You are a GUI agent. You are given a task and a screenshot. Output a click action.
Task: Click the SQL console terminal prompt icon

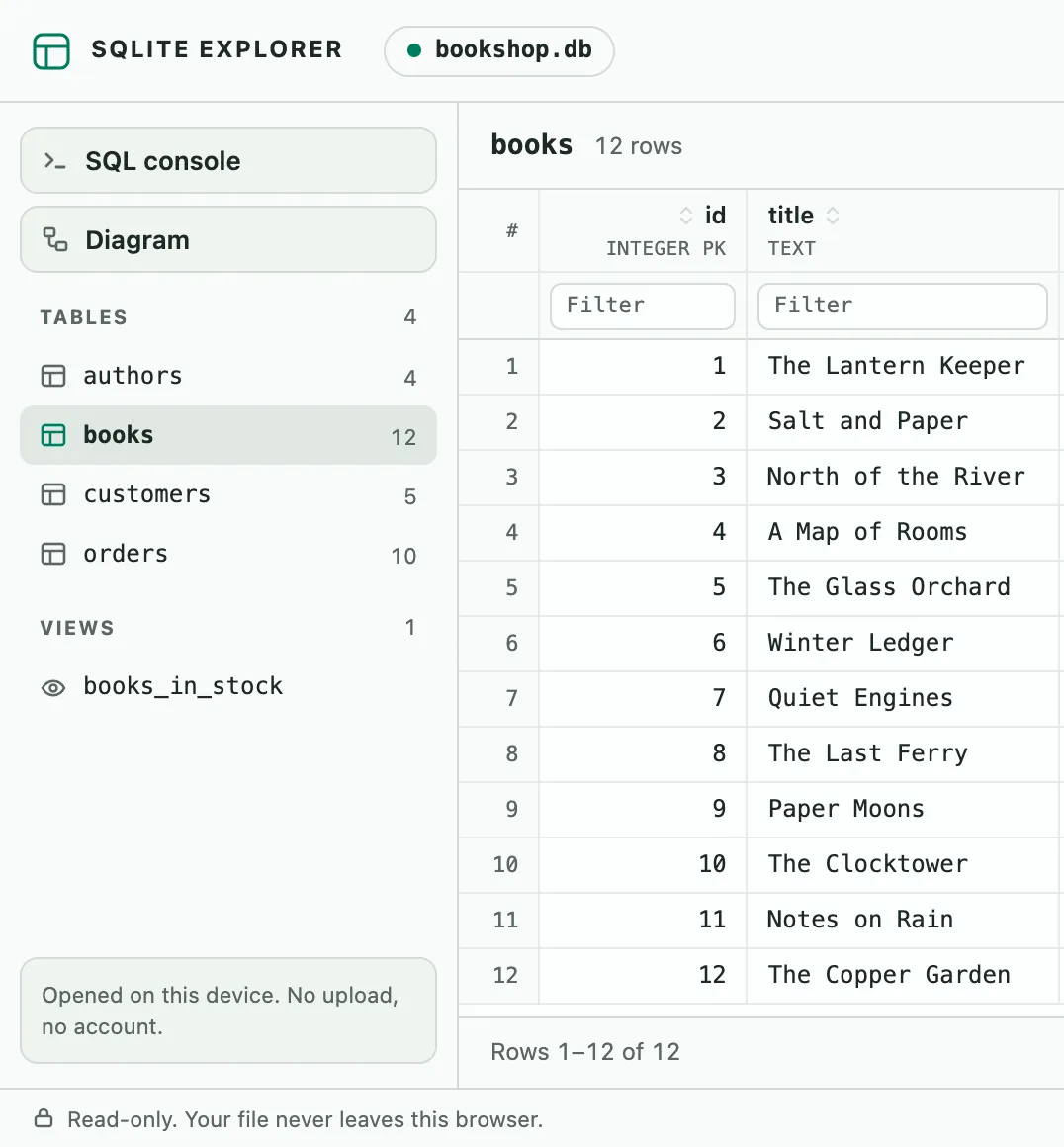pos(55,161)
